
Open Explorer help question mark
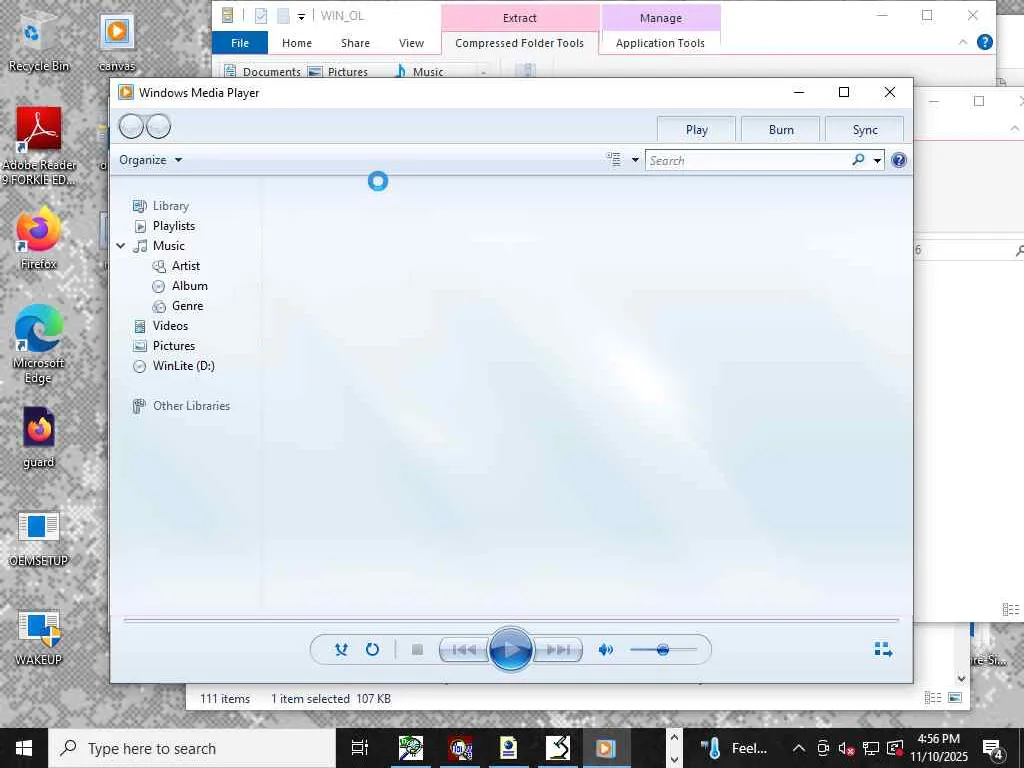click(985, 42)
